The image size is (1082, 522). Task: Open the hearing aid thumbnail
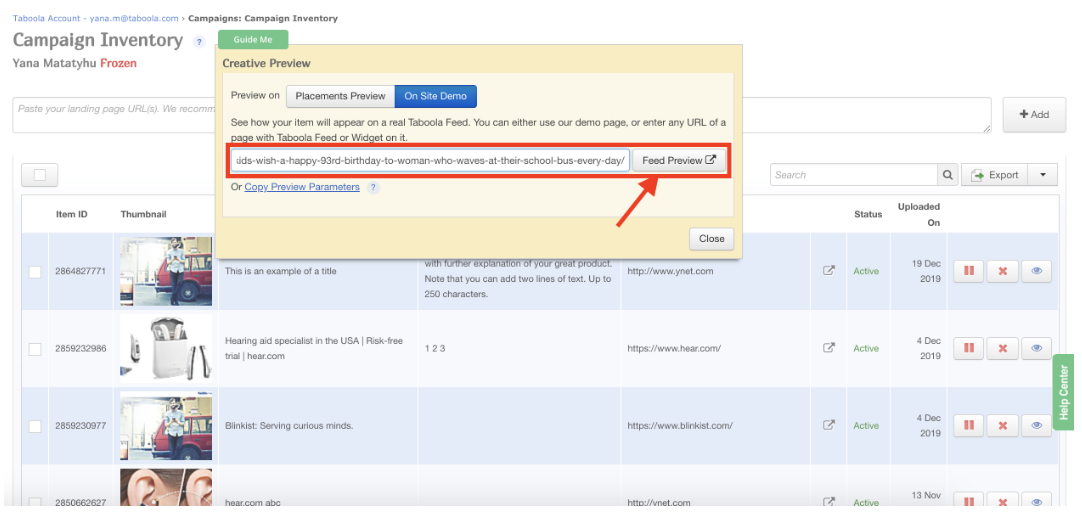coord(166,349)
